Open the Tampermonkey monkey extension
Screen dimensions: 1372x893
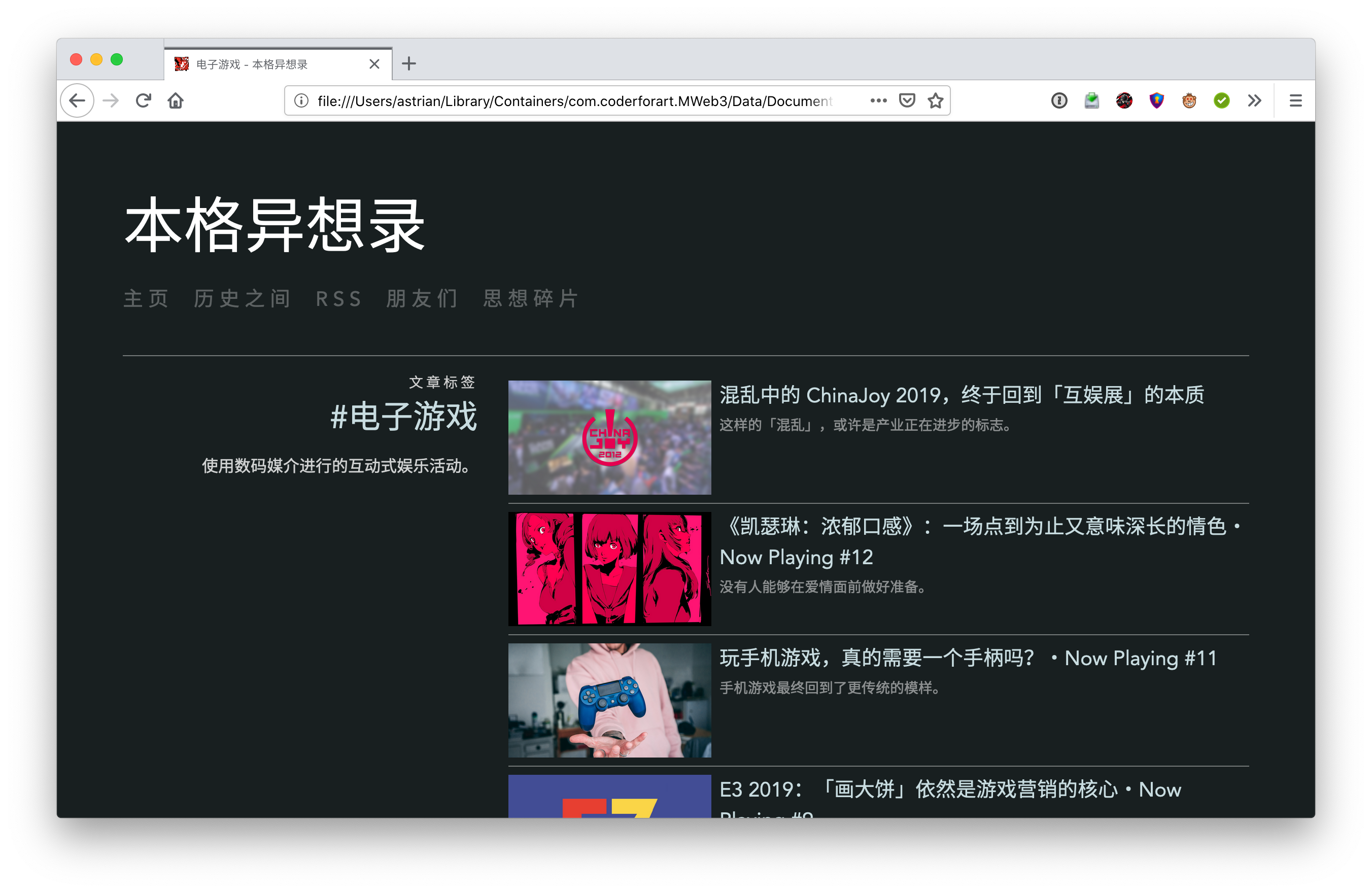pos(1189,101)
